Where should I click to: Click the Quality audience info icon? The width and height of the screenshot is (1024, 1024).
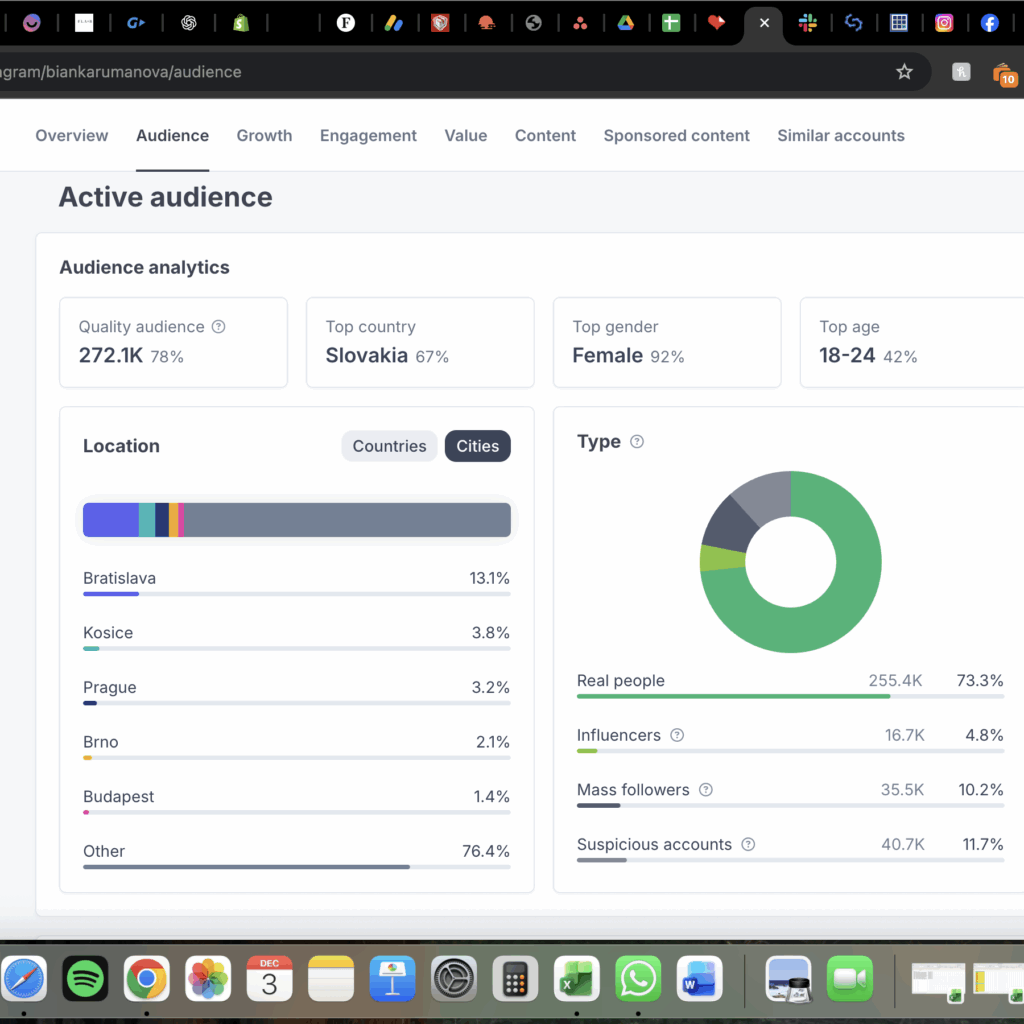pos(219,327)
